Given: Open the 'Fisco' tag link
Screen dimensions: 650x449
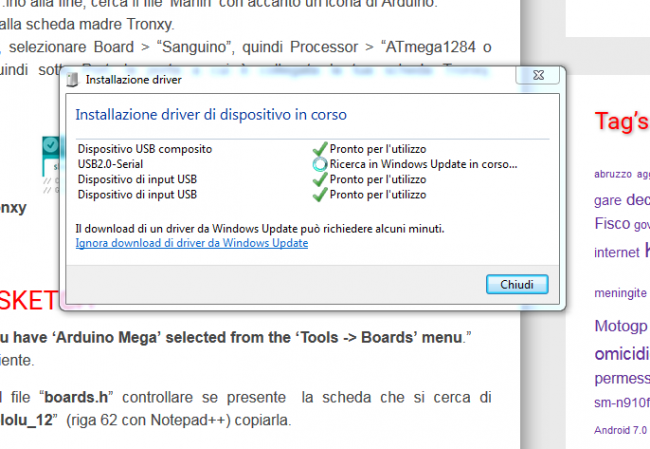Looking at the screenshot, I should [611, 224].
